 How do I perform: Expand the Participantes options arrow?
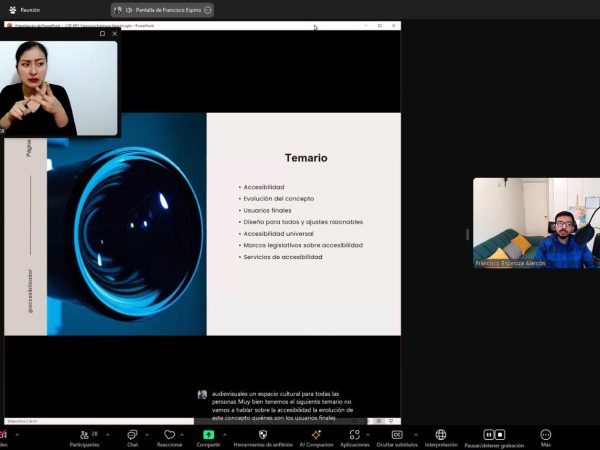click(x=108, y=435)
